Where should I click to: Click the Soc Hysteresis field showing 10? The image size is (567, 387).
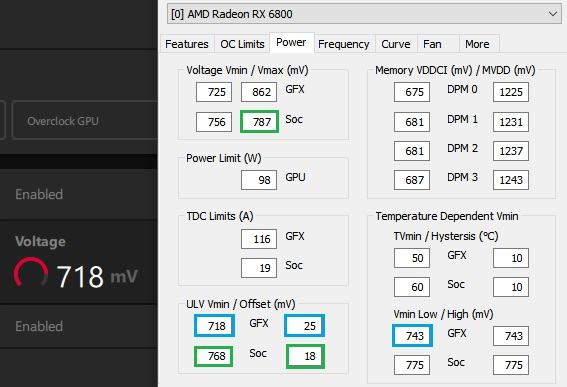[x=511, y=287]
